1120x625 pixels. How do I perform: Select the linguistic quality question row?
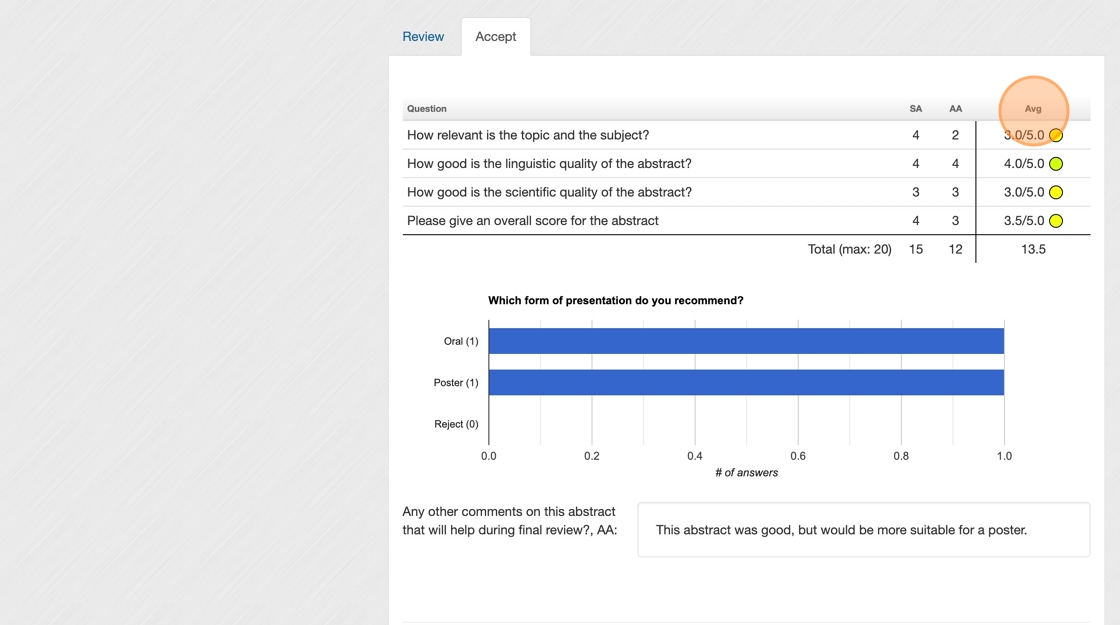pos(549,164)
